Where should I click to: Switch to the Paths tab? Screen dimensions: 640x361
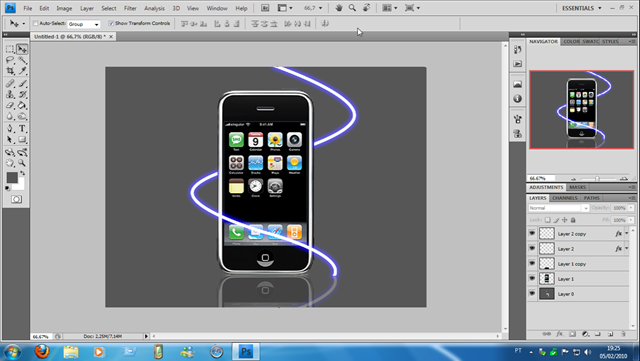[591, 198]
